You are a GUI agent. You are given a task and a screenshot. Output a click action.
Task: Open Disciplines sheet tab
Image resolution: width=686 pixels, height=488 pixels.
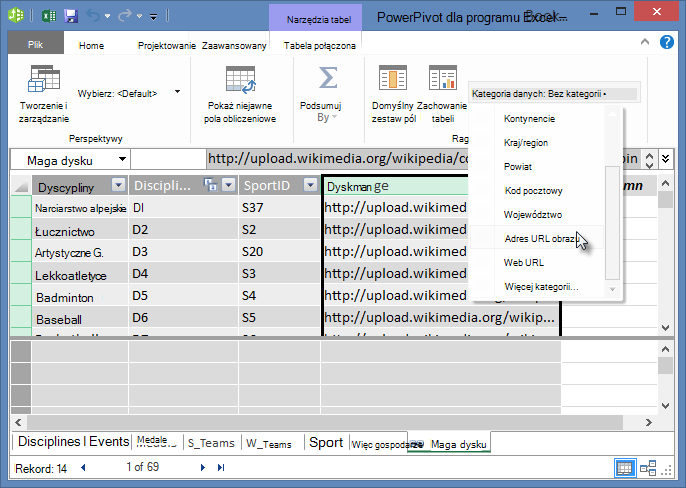pyautogui.click(x=49, y=441)
